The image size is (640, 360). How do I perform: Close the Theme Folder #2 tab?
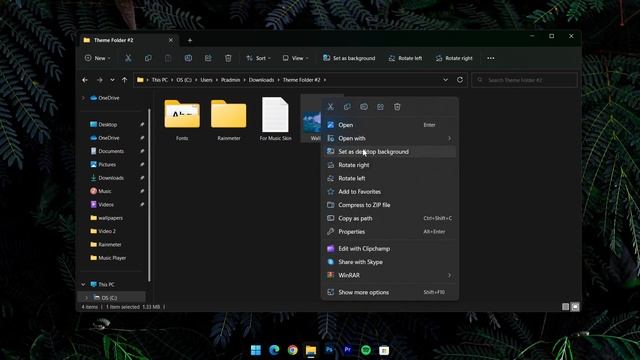171,40
